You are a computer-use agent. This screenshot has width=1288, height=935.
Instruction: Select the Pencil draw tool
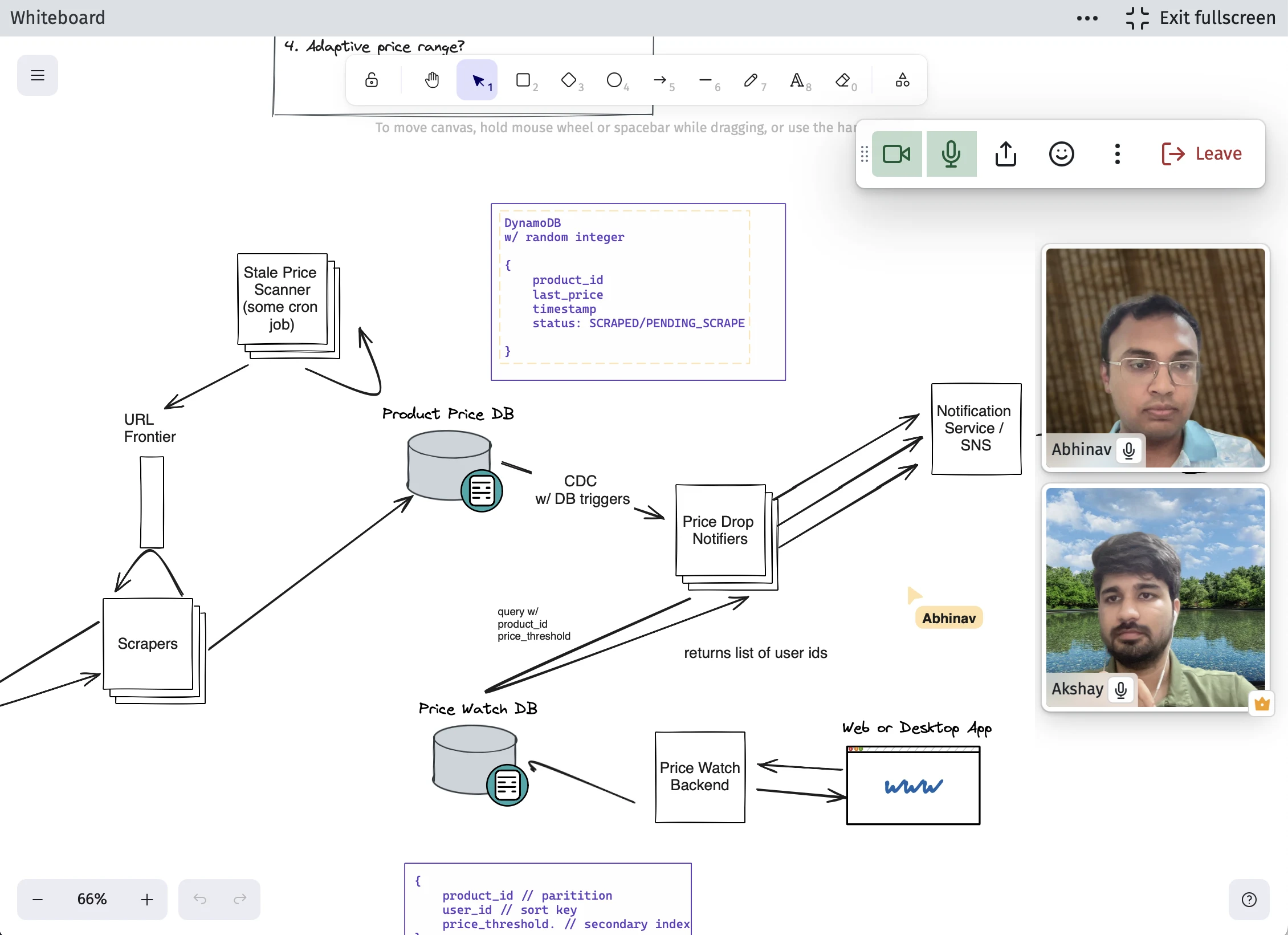tap(751, 80)
